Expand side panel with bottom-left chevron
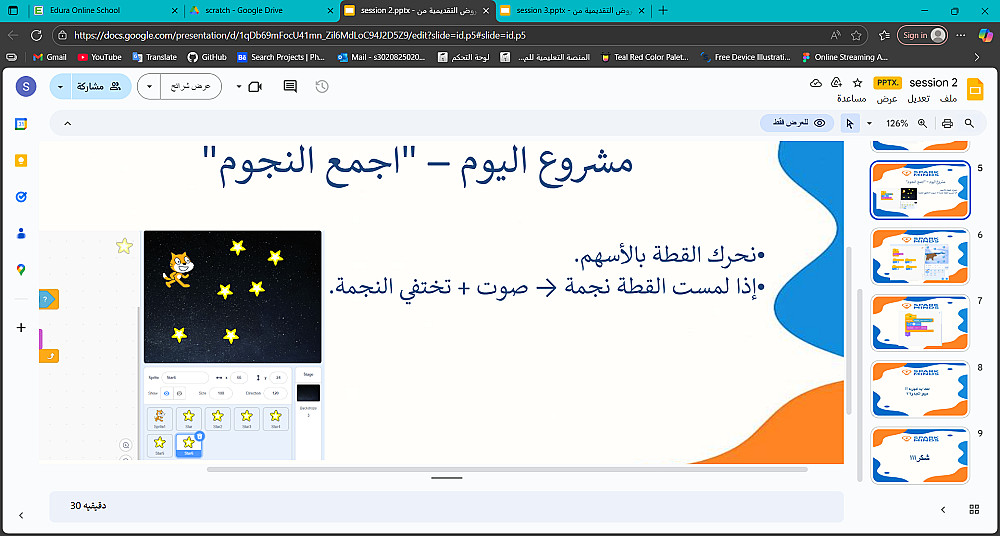This screenshot has height=536, width=1000. click(21, 514)
